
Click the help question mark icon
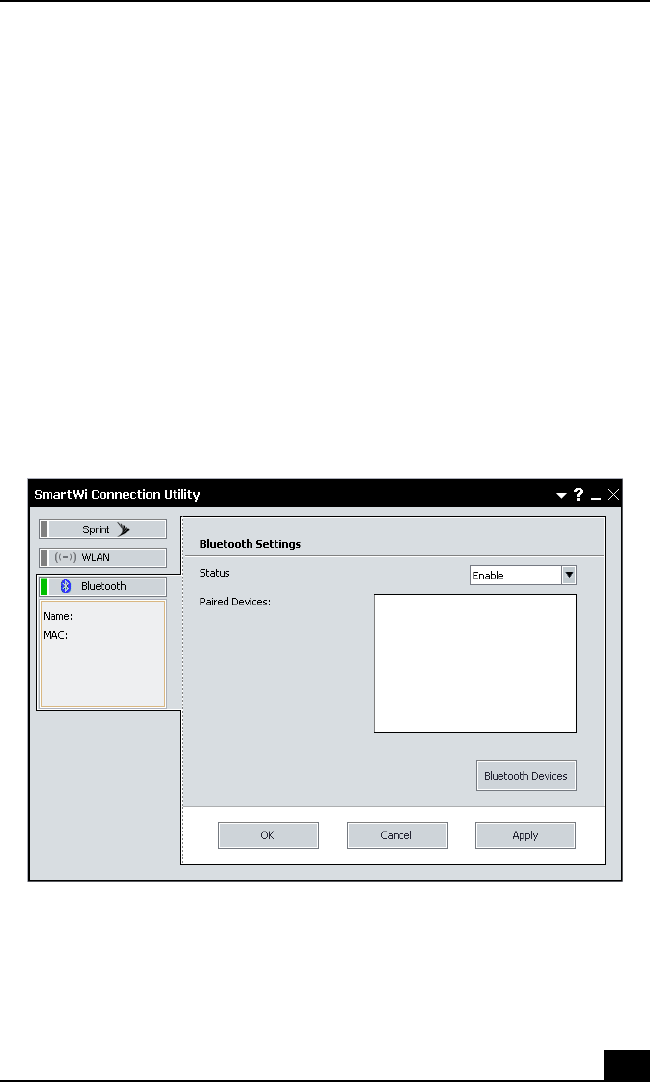tap(578, 494)
